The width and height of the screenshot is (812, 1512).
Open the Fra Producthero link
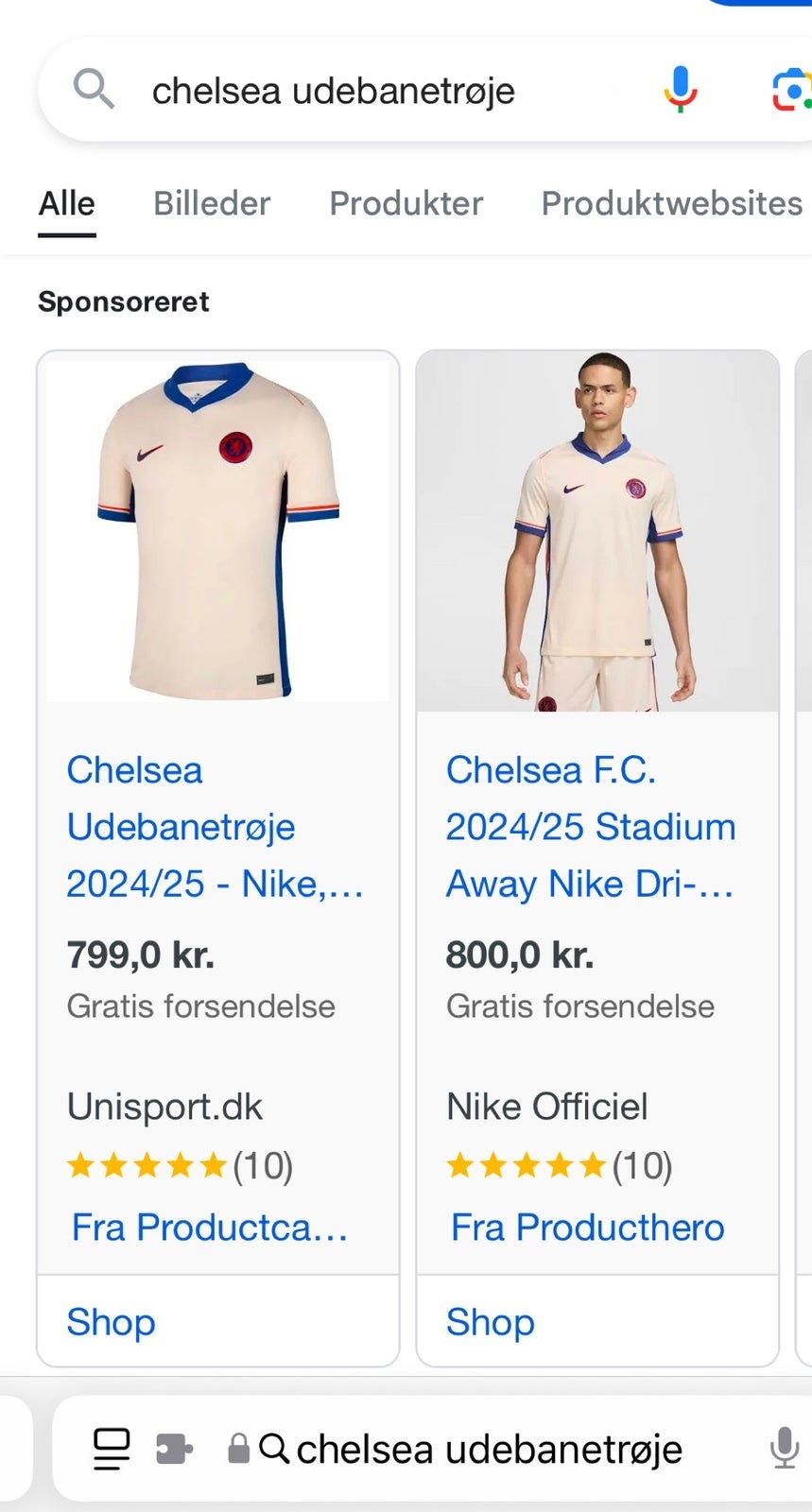(587, 1228)
